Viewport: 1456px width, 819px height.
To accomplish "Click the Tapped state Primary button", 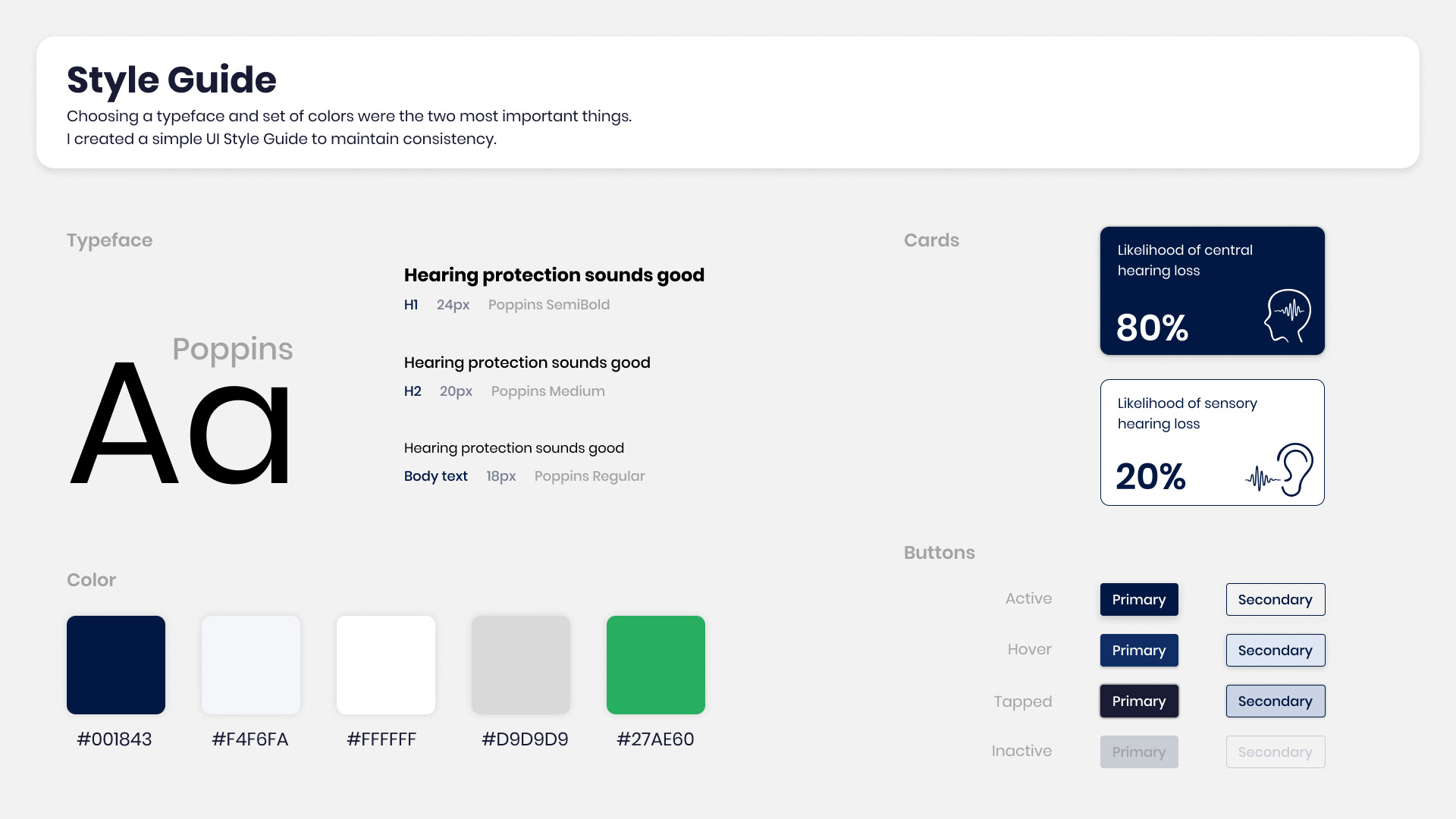I will point(1139,701).
